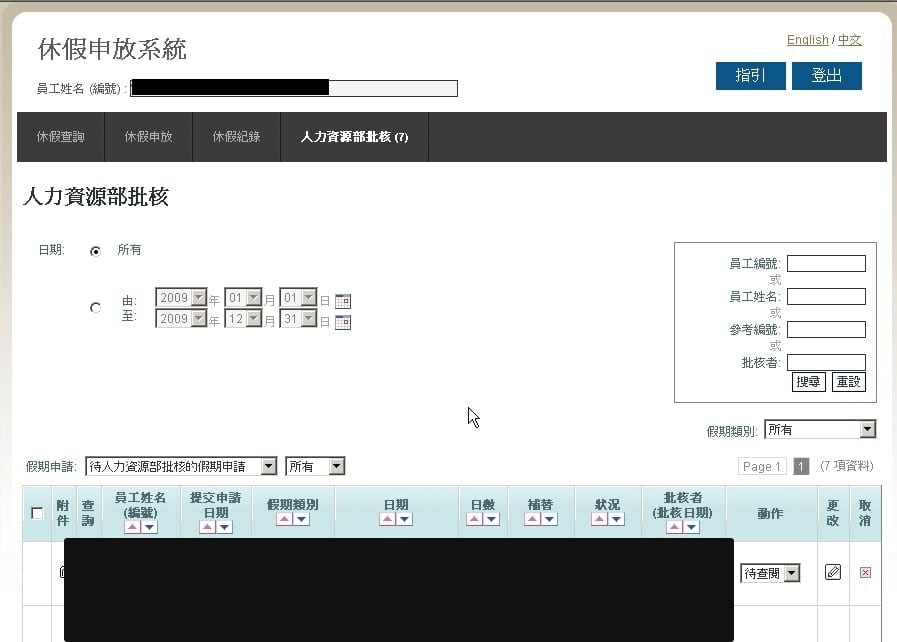Tick the select-all checkbox in table header

37,513
